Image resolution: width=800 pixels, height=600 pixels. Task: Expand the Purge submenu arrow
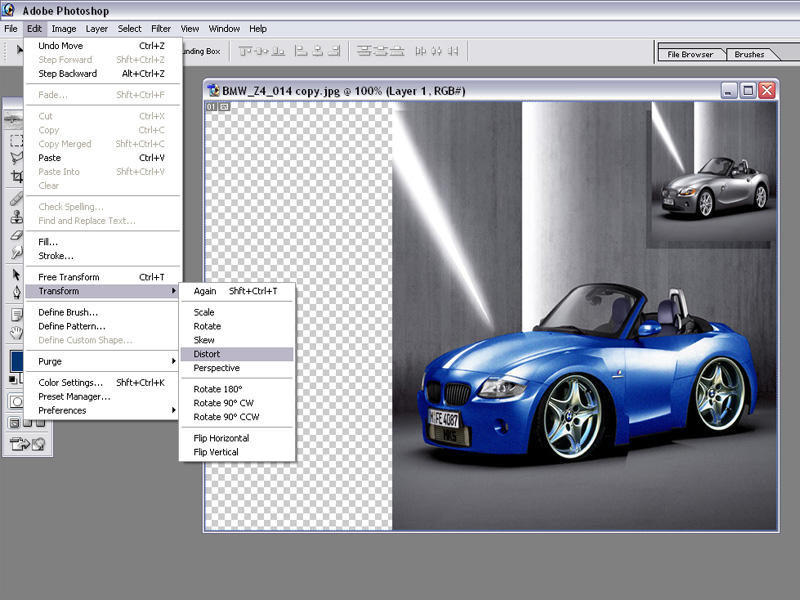(173, 361)
